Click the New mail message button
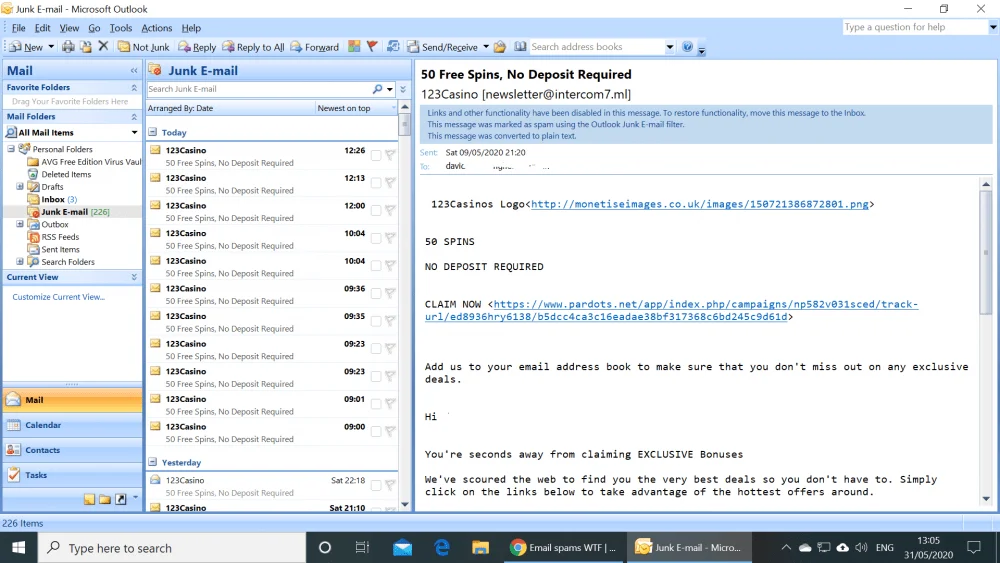This screenshot has height=563, width=1000. pyautogui.click(x=26, y=47)
